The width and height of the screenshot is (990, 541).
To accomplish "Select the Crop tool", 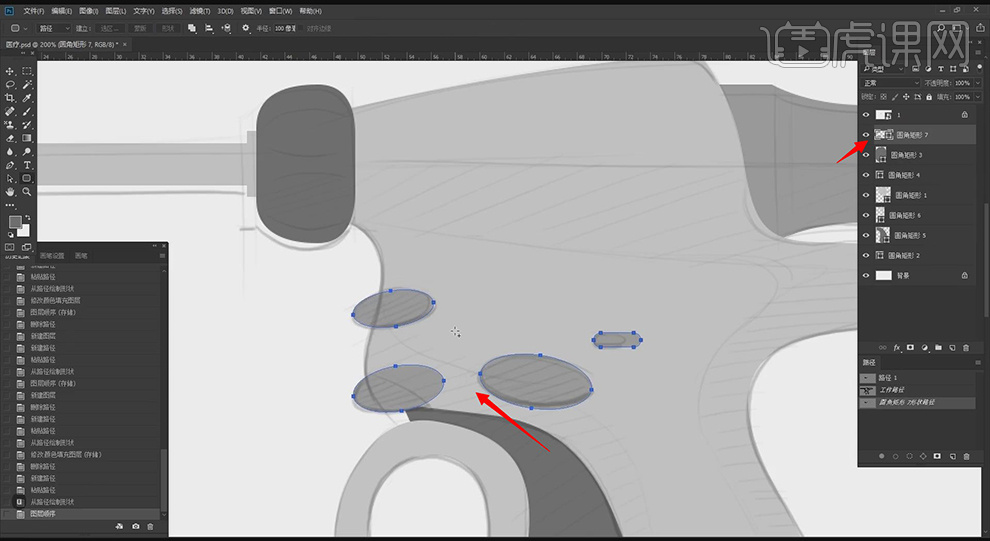I will pos(9,98).
